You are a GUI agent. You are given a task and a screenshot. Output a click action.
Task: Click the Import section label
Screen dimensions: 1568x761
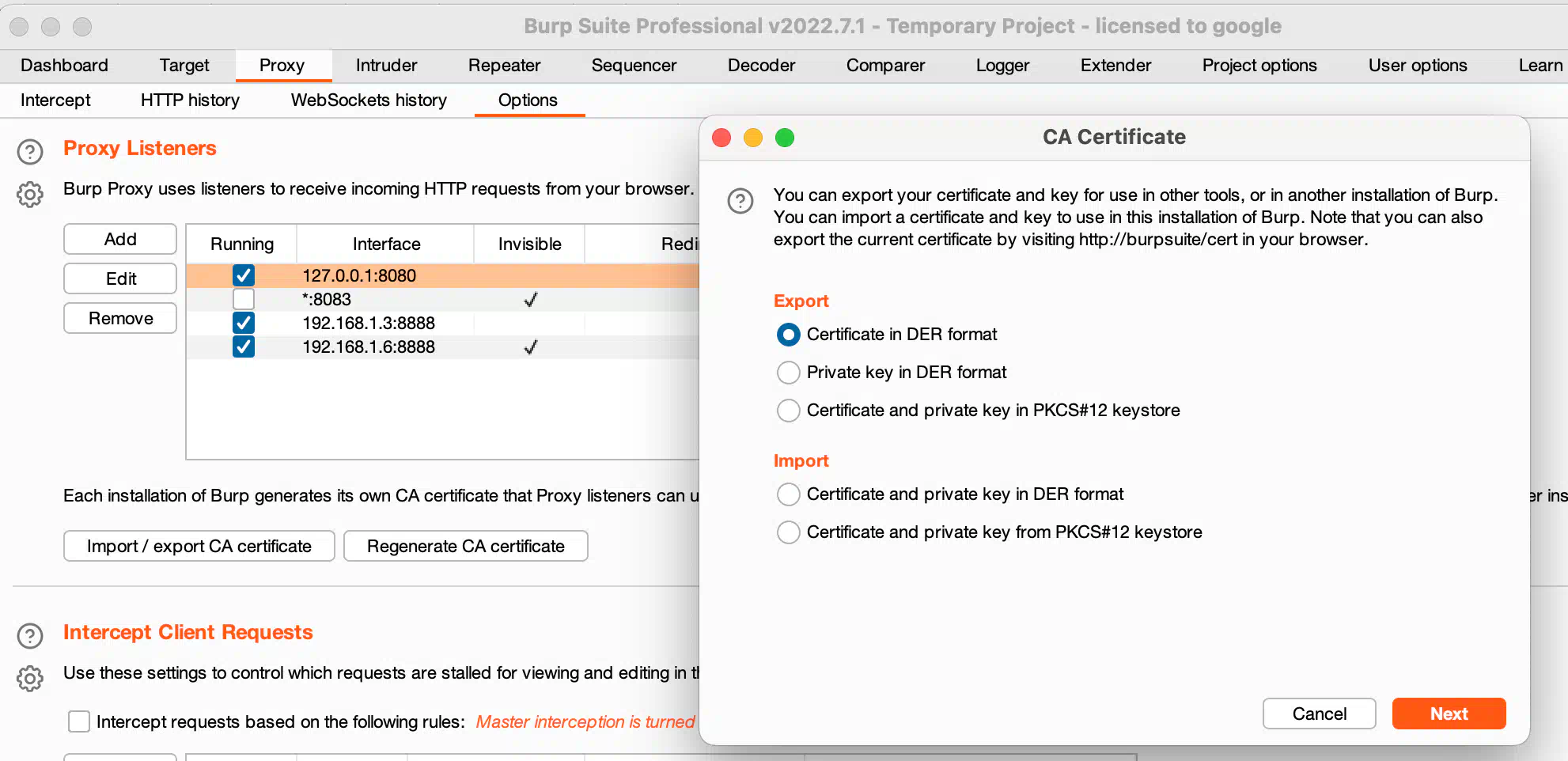click(801, 460)
